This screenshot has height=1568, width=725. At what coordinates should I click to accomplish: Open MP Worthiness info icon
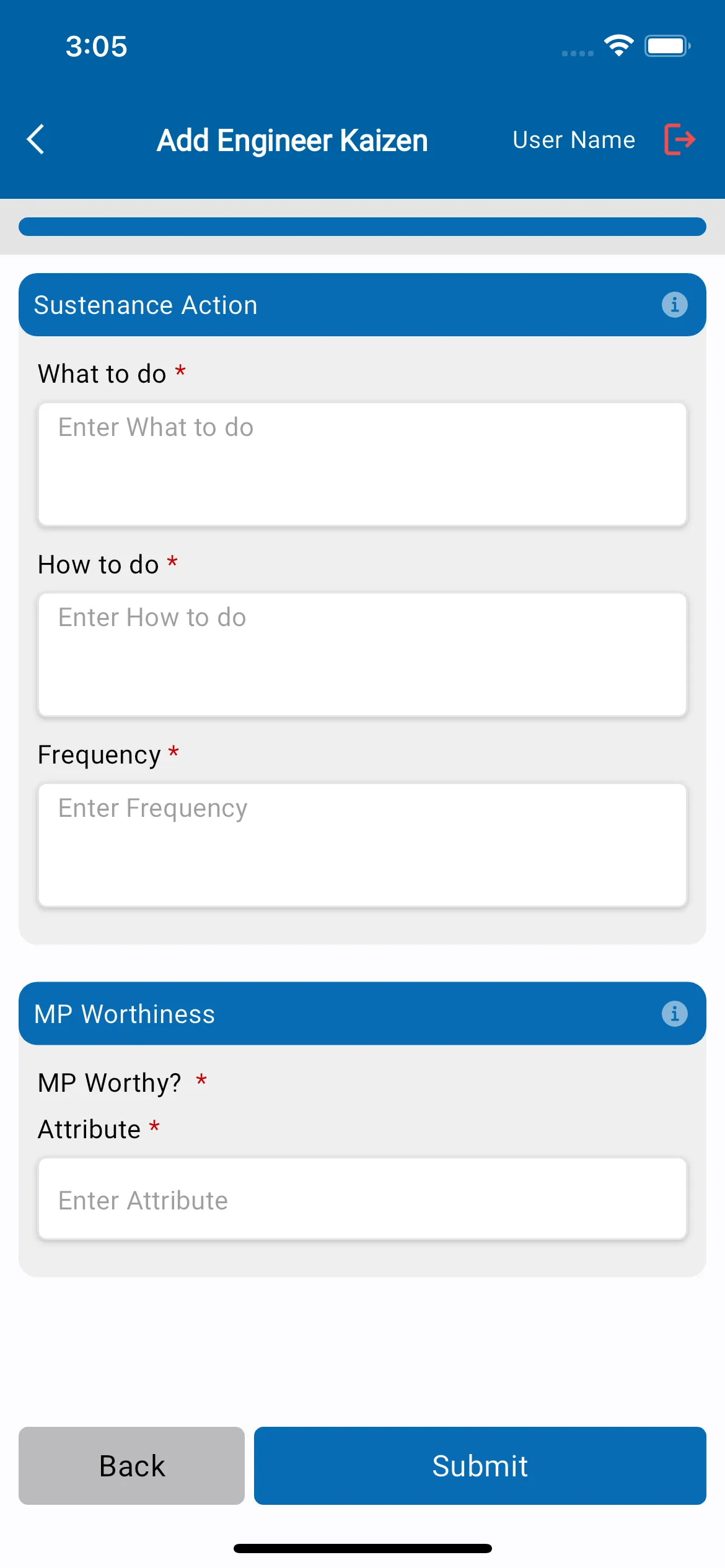[x=674, y=1014]
